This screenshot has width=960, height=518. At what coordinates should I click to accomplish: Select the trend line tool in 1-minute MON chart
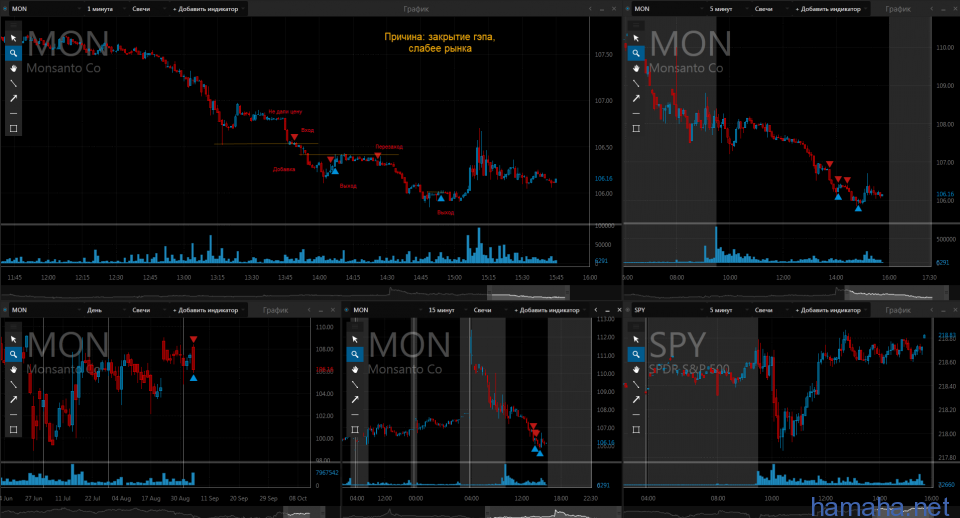13,83
